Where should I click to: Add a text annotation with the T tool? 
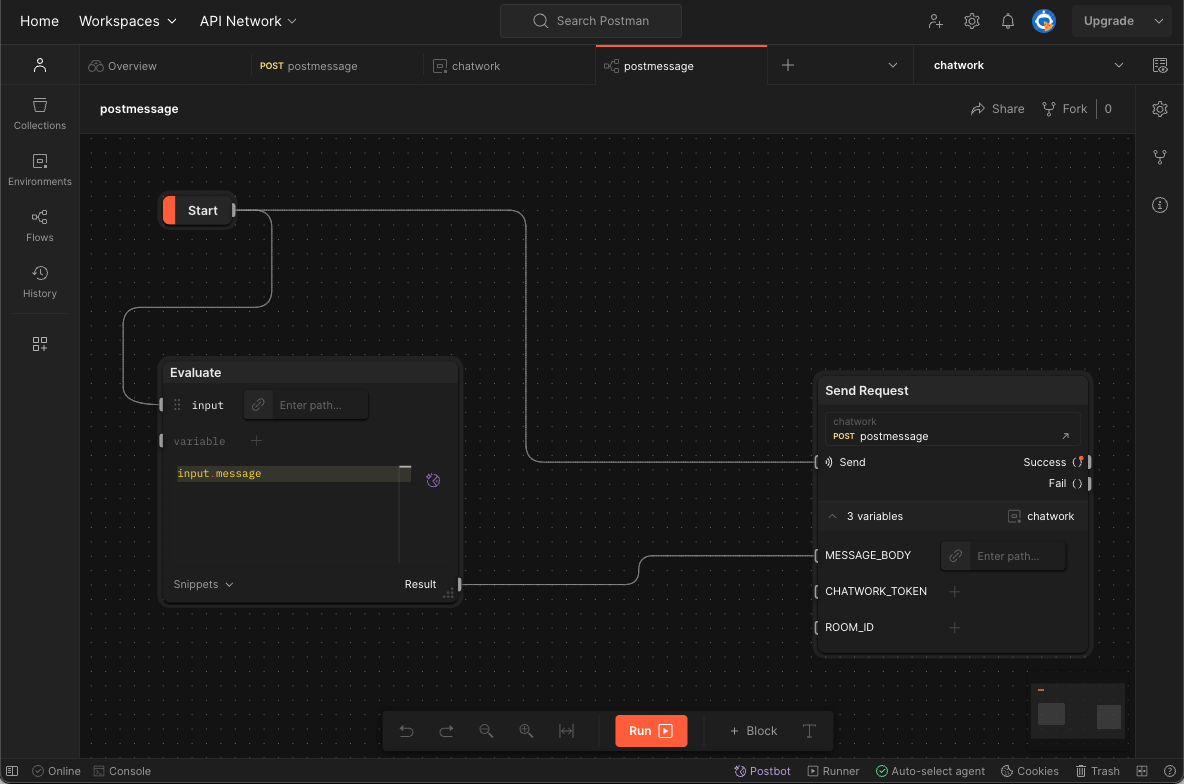(x=809, y=731)
